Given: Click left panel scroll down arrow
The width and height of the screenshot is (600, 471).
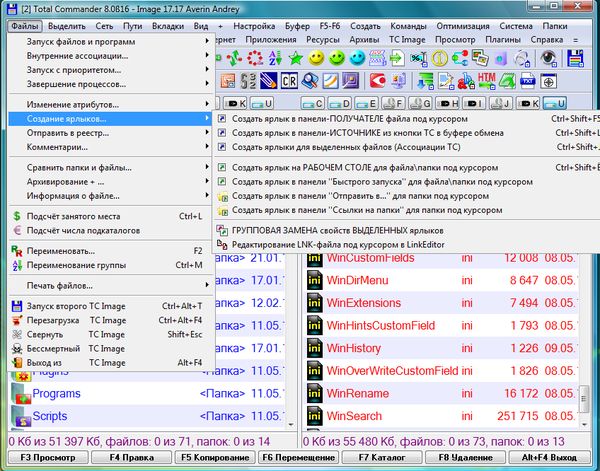Looking at the screenshot, I should pyautogui.click(x=291, y=424).
